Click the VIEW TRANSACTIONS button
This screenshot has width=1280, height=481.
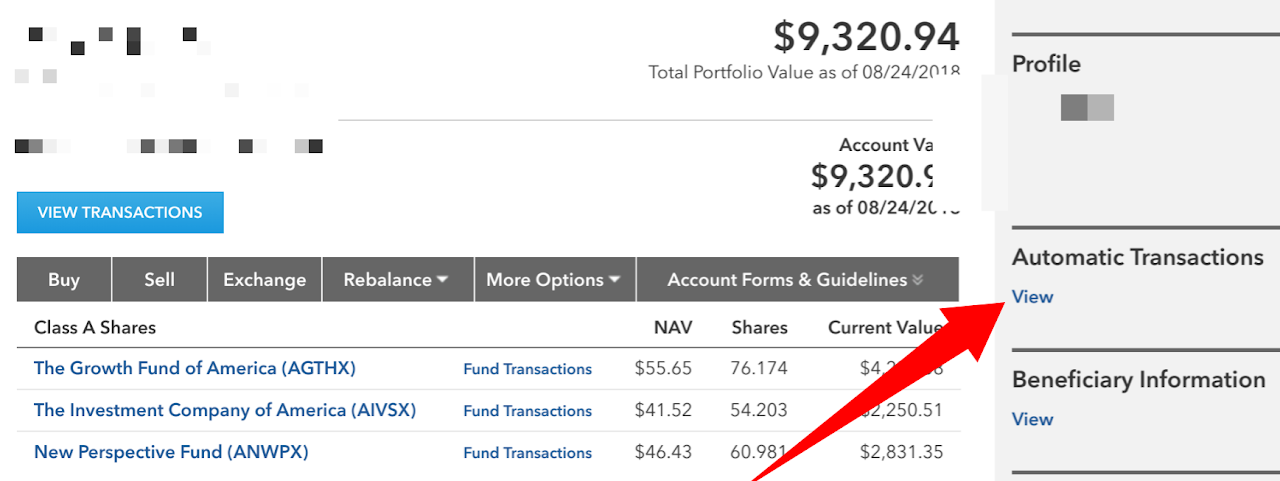coord(120,212)
